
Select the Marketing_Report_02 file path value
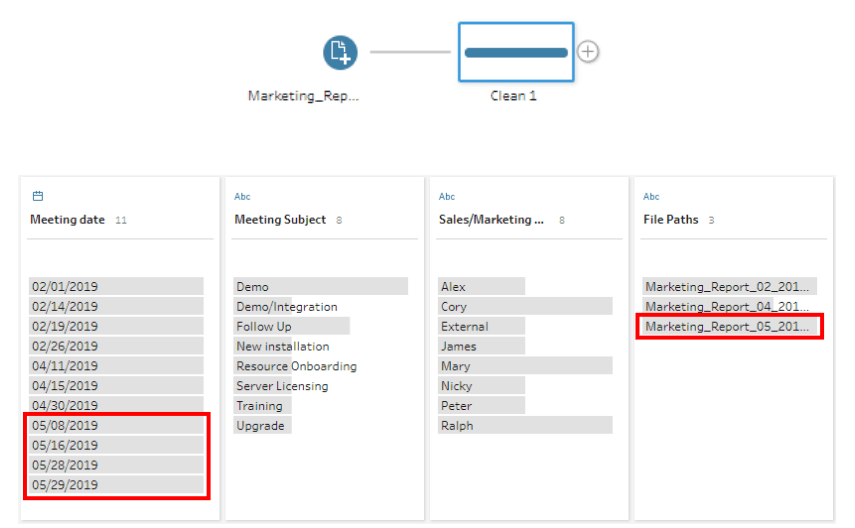coord(730,286)
